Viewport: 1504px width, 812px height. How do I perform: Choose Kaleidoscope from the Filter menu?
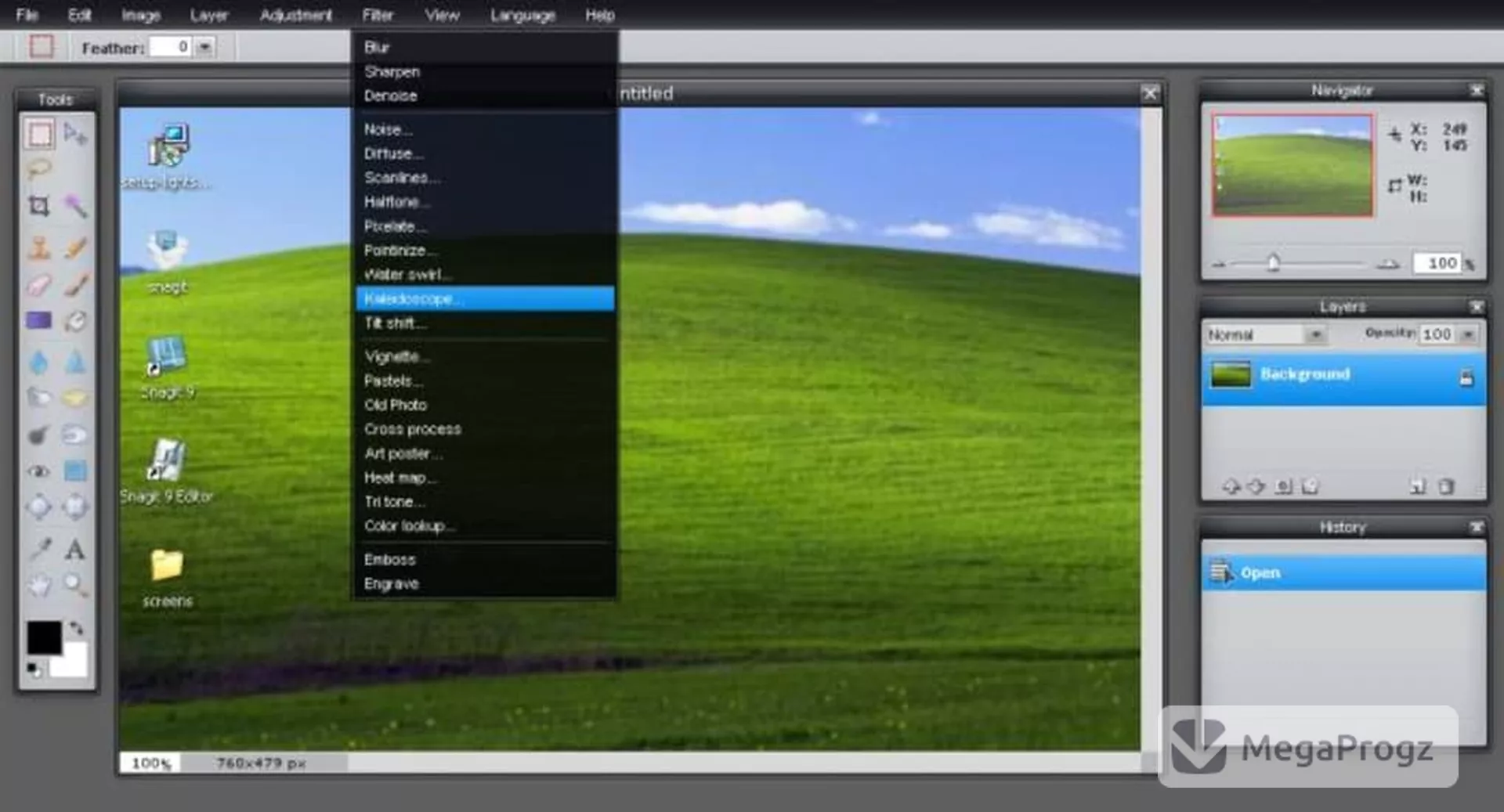[485, 298]
